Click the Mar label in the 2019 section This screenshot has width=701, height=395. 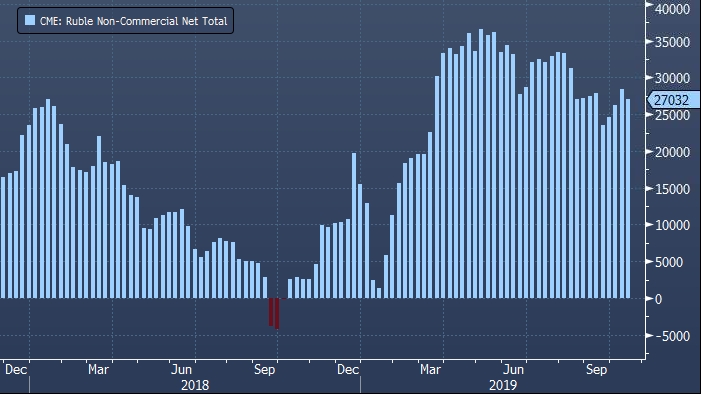point(431,370)
